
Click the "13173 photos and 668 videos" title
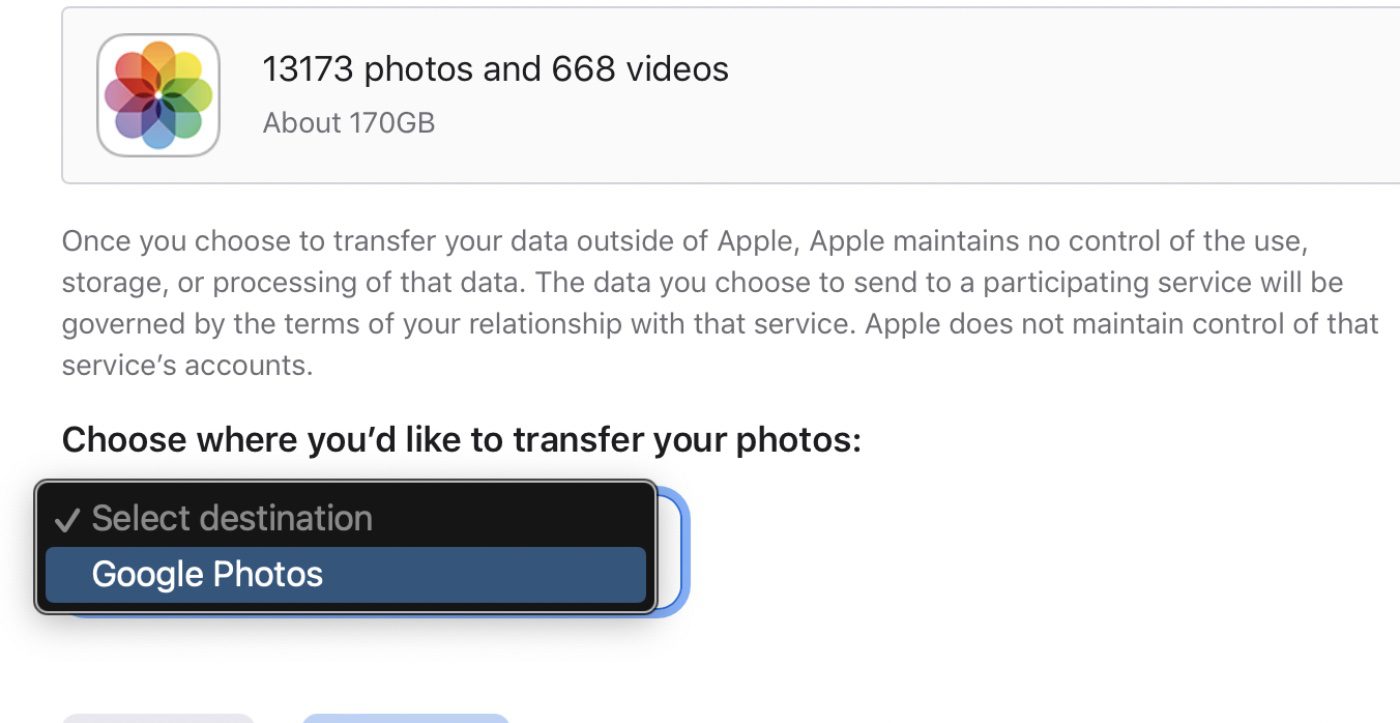pos(495,69)
